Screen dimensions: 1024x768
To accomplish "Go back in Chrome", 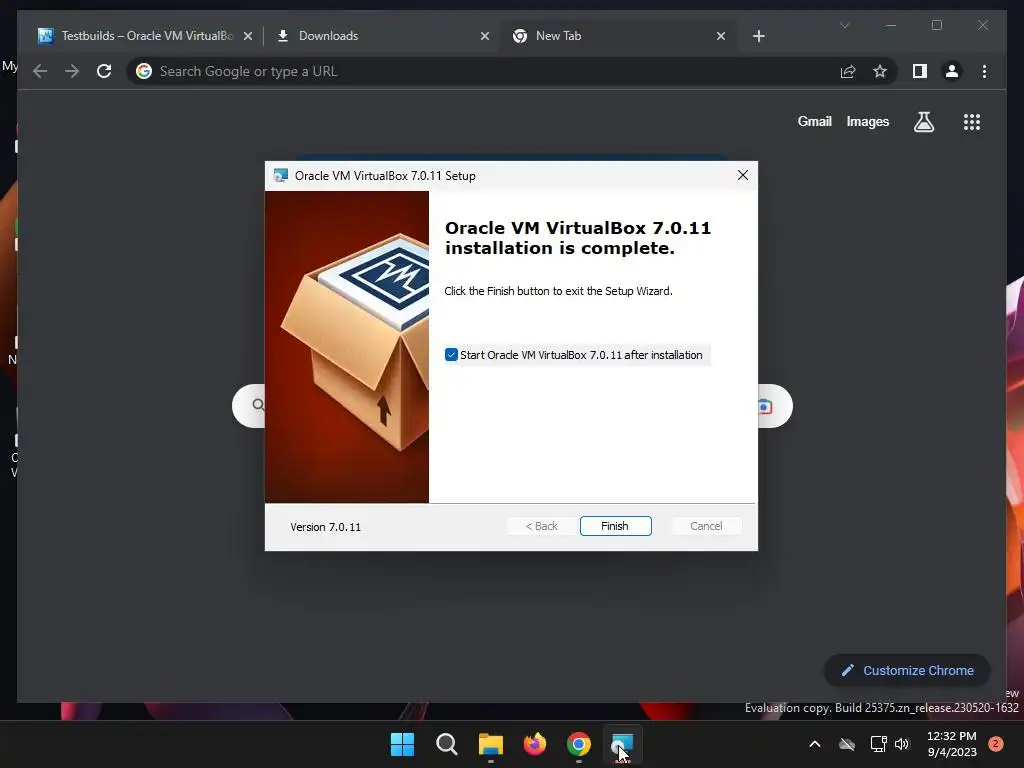I will [x=40, y=71].
